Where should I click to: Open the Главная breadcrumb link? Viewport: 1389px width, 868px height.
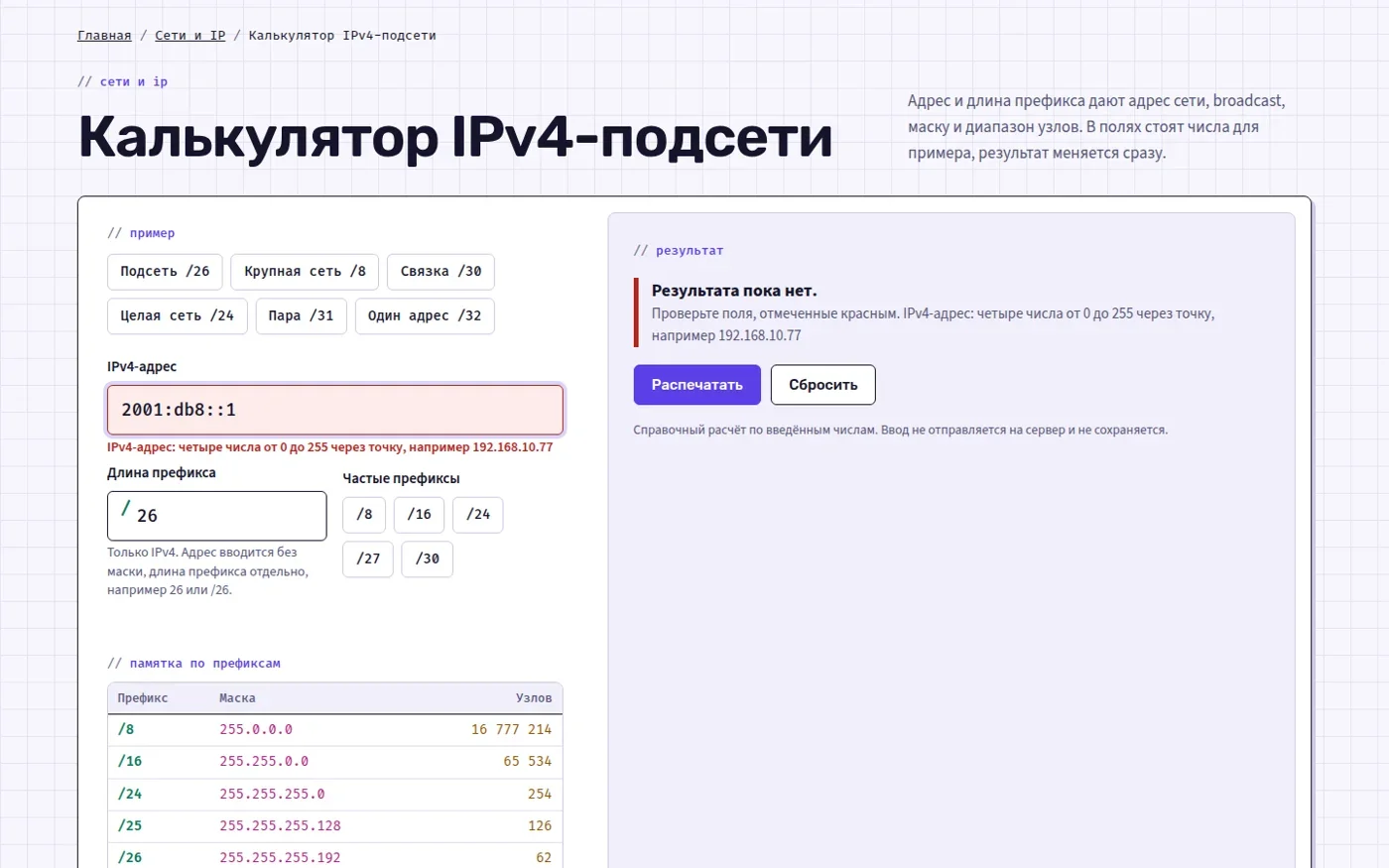coord(104,36)
